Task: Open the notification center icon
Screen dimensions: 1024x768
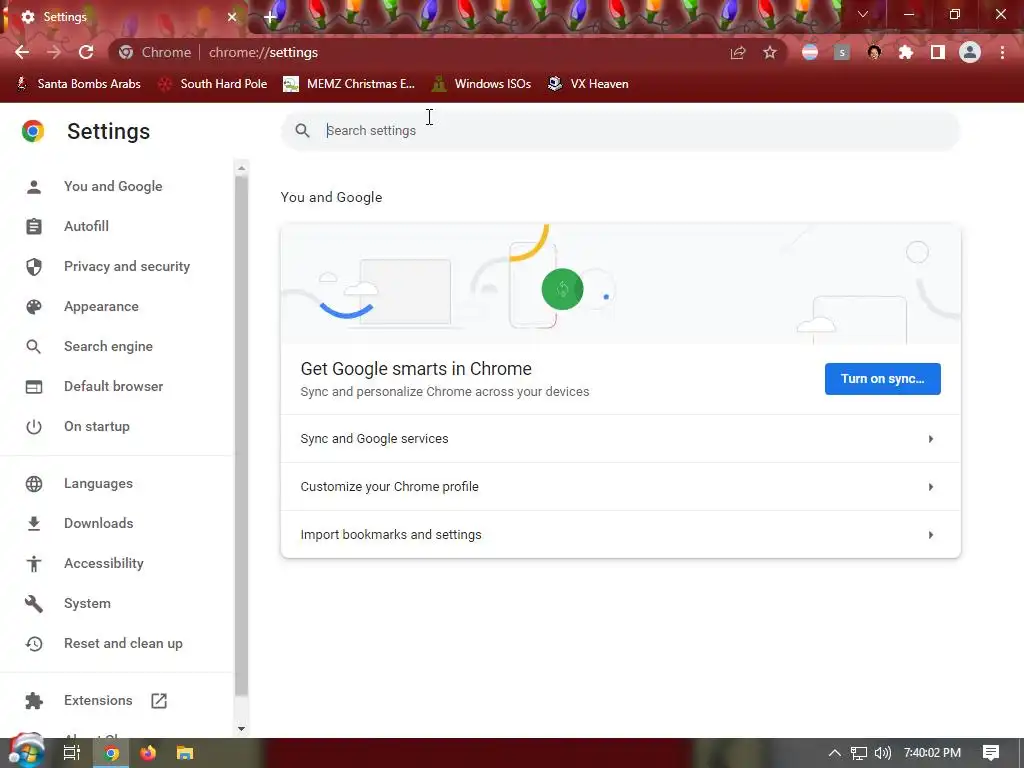Action: click(991, 753)
